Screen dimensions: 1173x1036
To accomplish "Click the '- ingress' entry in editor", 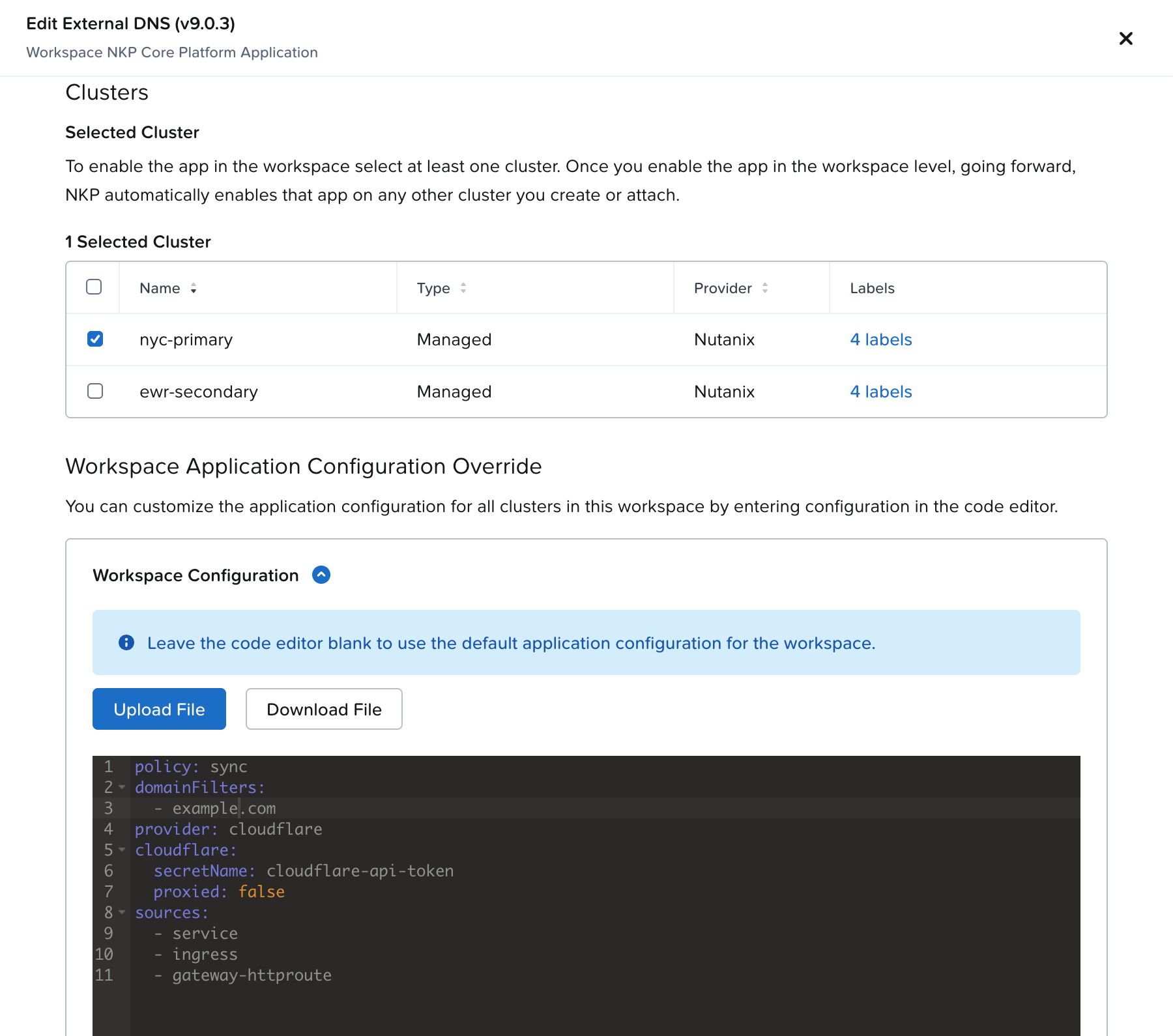I will click(196, 954).
